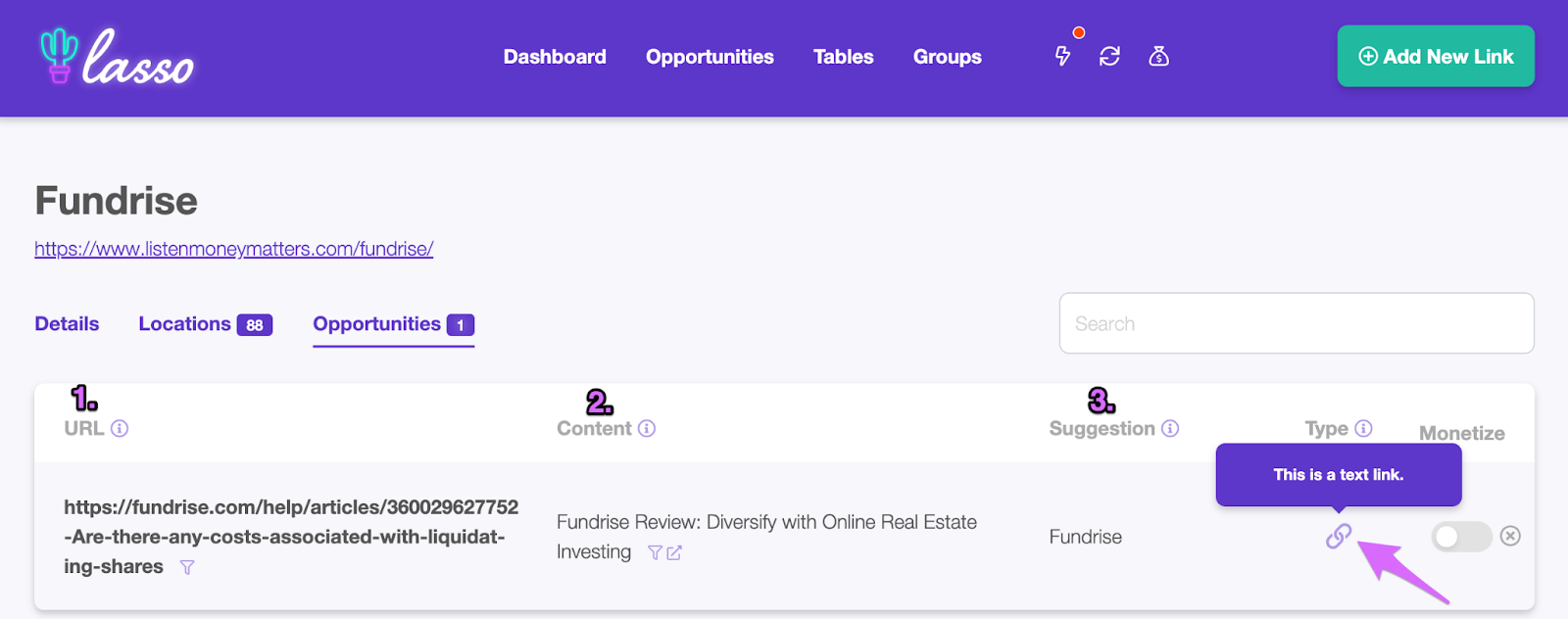Click the fundrise.com help article URL text

pyautogui.click(x=291, y=537)
